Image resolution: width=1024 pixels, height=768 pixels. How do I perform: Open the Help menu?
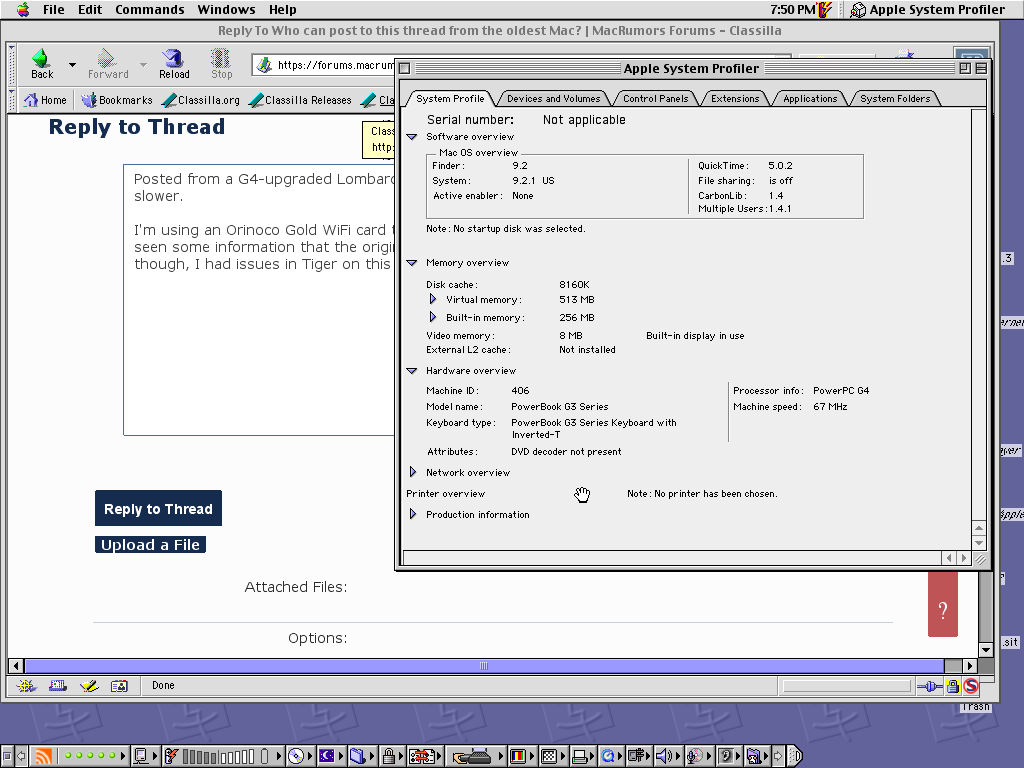point(283,10)
